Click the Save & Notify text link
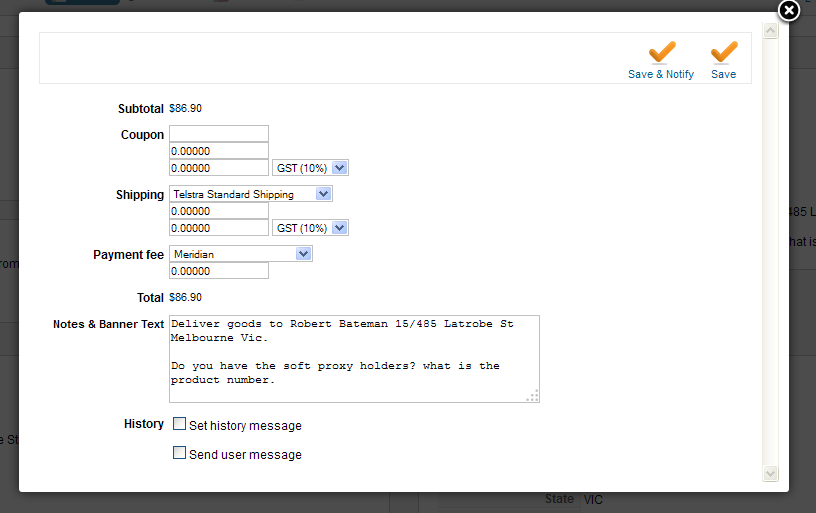This screenshot has height=513, width=816. point(661,75)
